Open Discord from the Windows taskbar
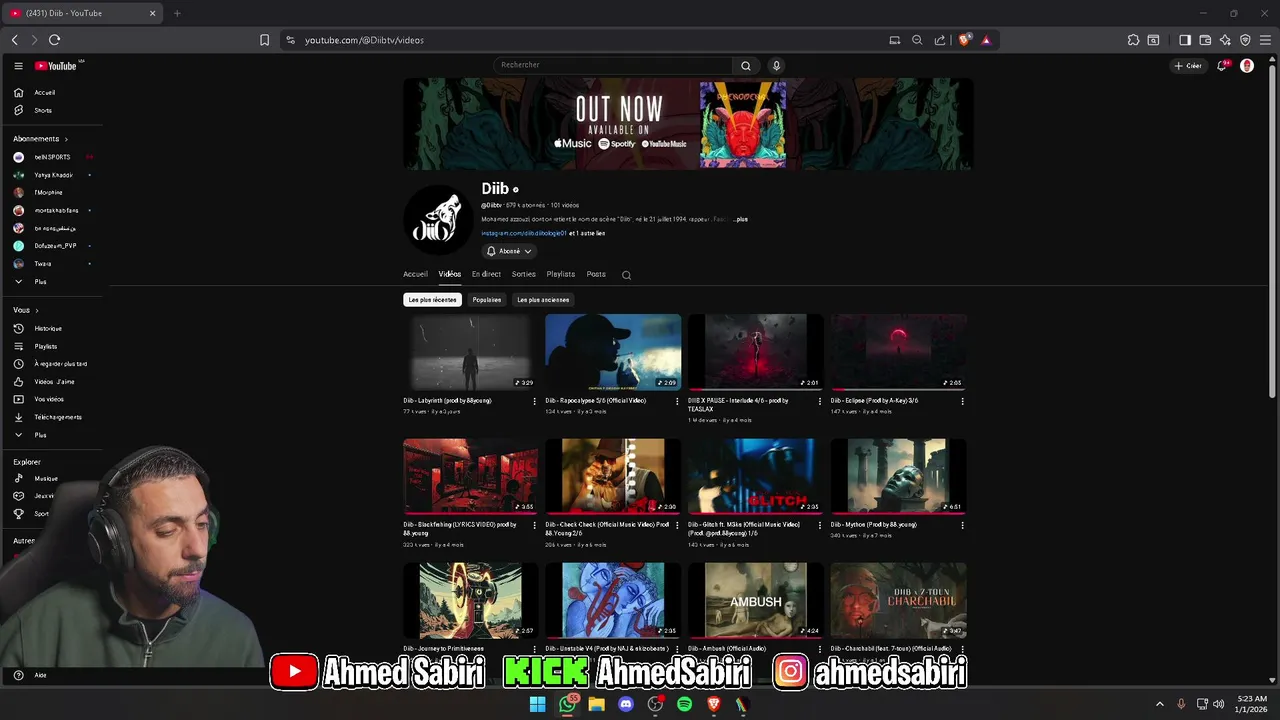 [626, 704]
